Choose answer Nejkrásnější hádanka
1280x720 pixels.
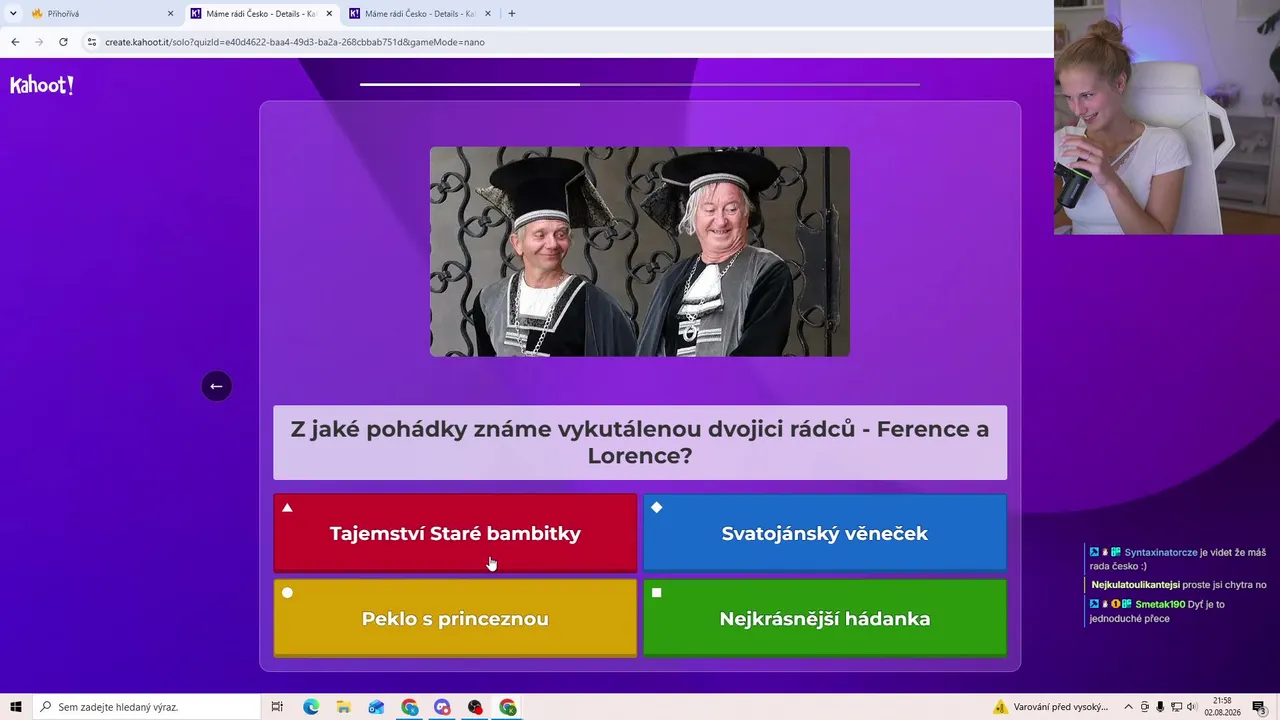click(825, 618)
